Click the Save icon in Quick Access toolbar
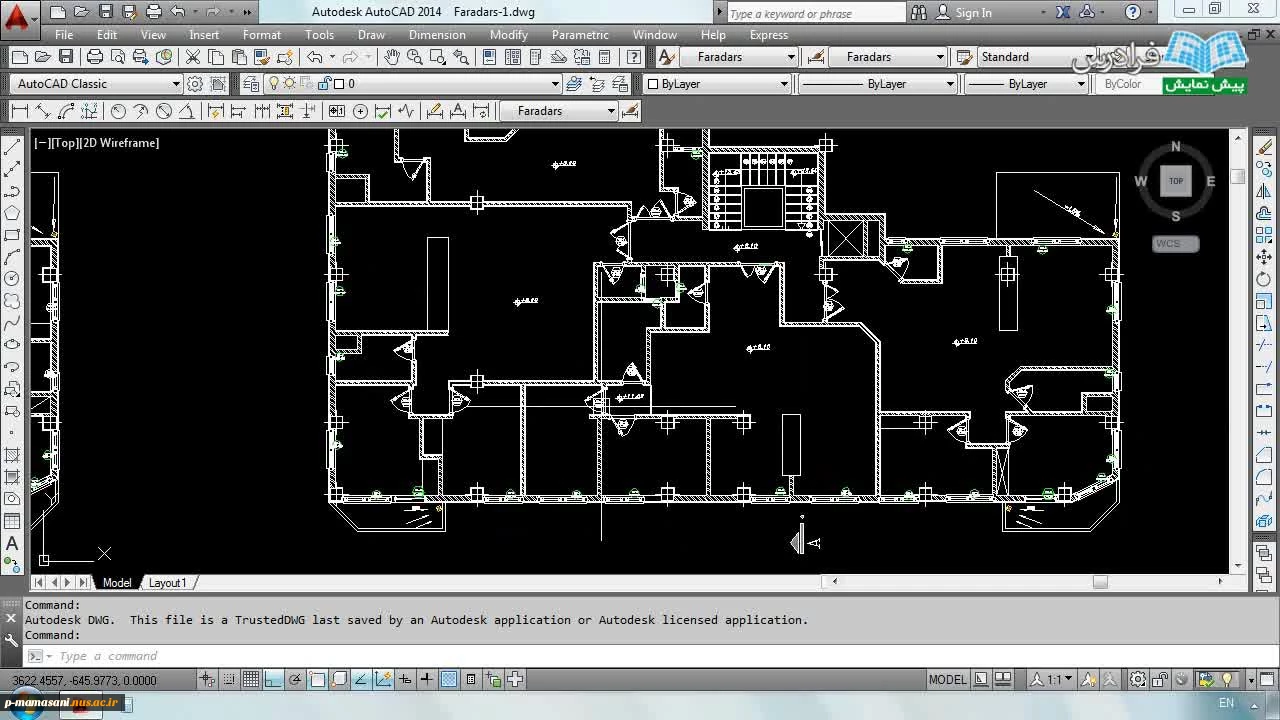 [106, 12]
